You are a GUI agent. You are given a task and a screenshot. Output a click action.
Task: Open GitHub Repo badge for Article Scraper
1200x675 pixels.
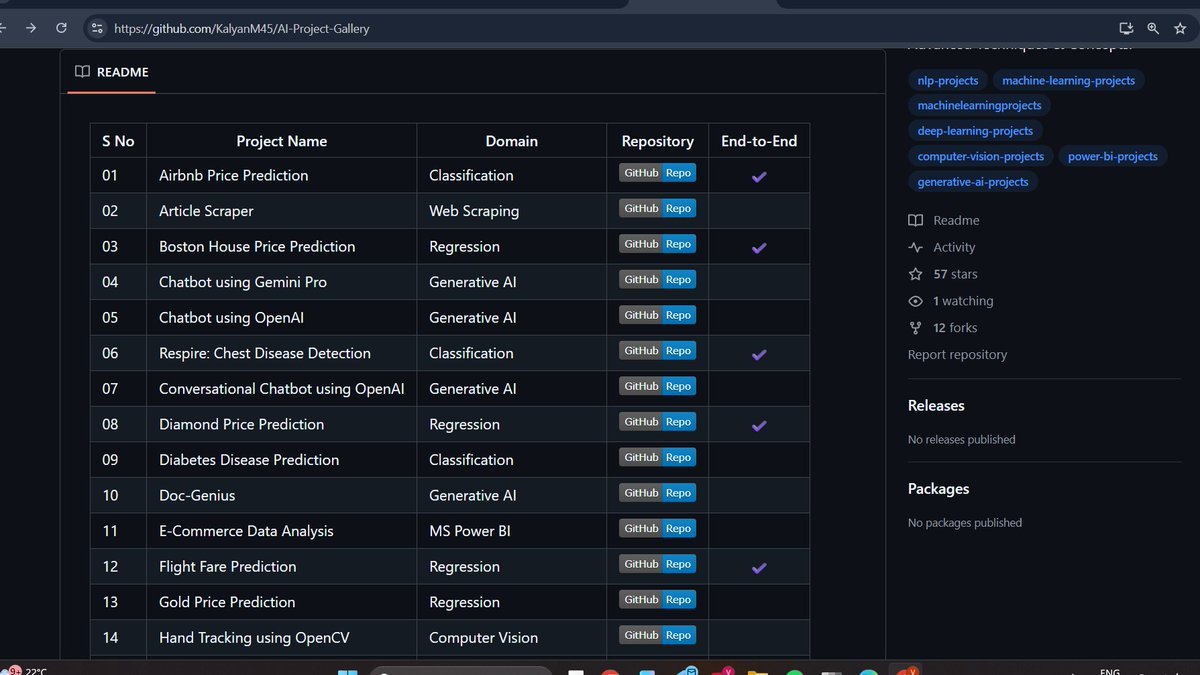pos(657,209)
